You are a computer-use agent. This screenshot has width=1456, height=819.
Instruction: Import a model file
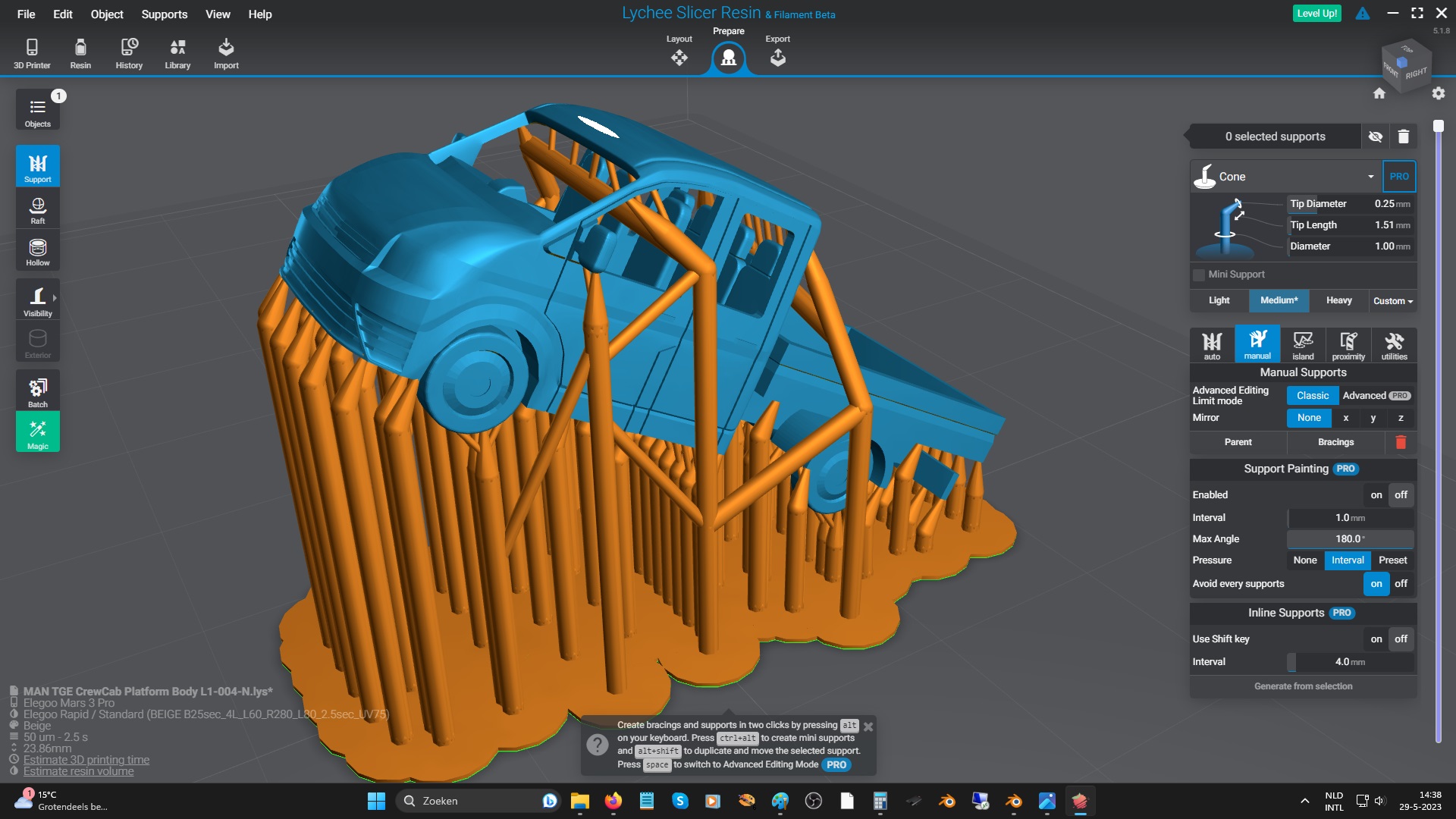226,53
